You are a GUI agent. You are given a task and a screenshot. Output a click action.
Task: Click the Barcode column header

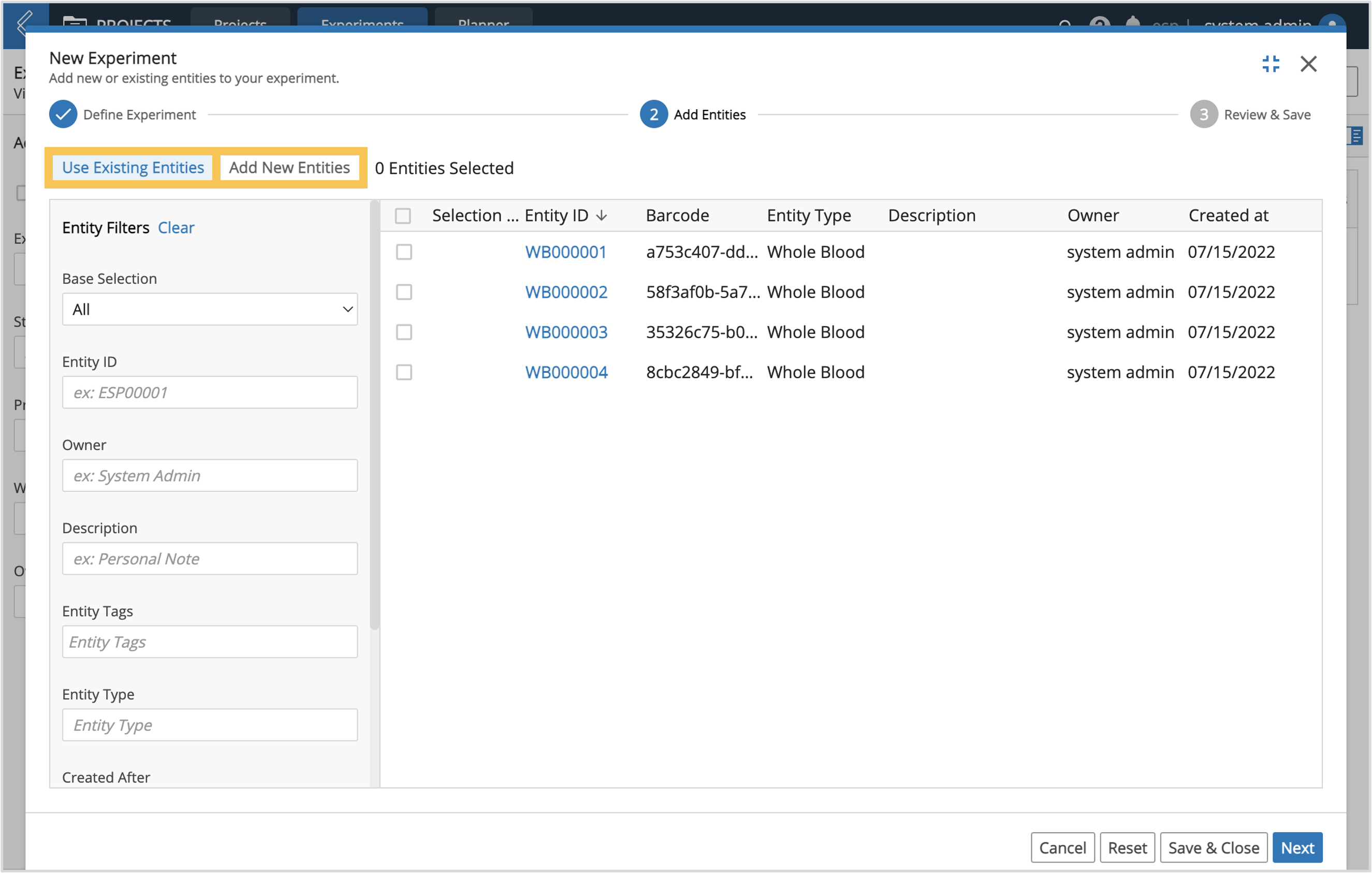[677, 215]
